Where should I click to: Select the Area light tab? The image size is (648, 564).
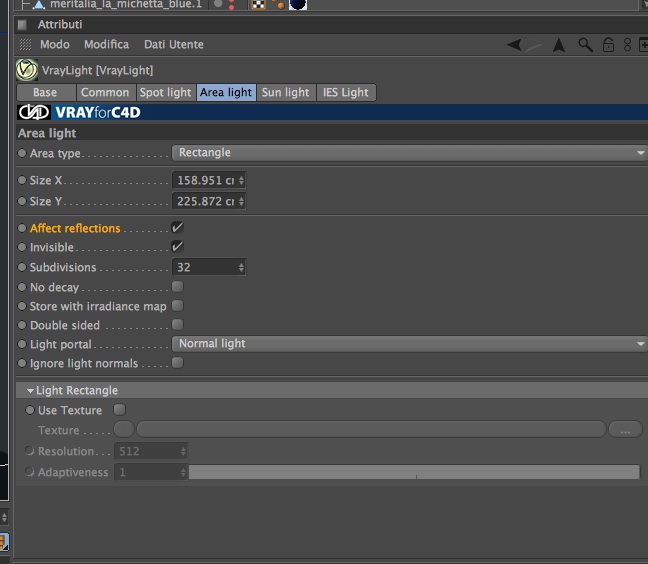coord(226,92)
